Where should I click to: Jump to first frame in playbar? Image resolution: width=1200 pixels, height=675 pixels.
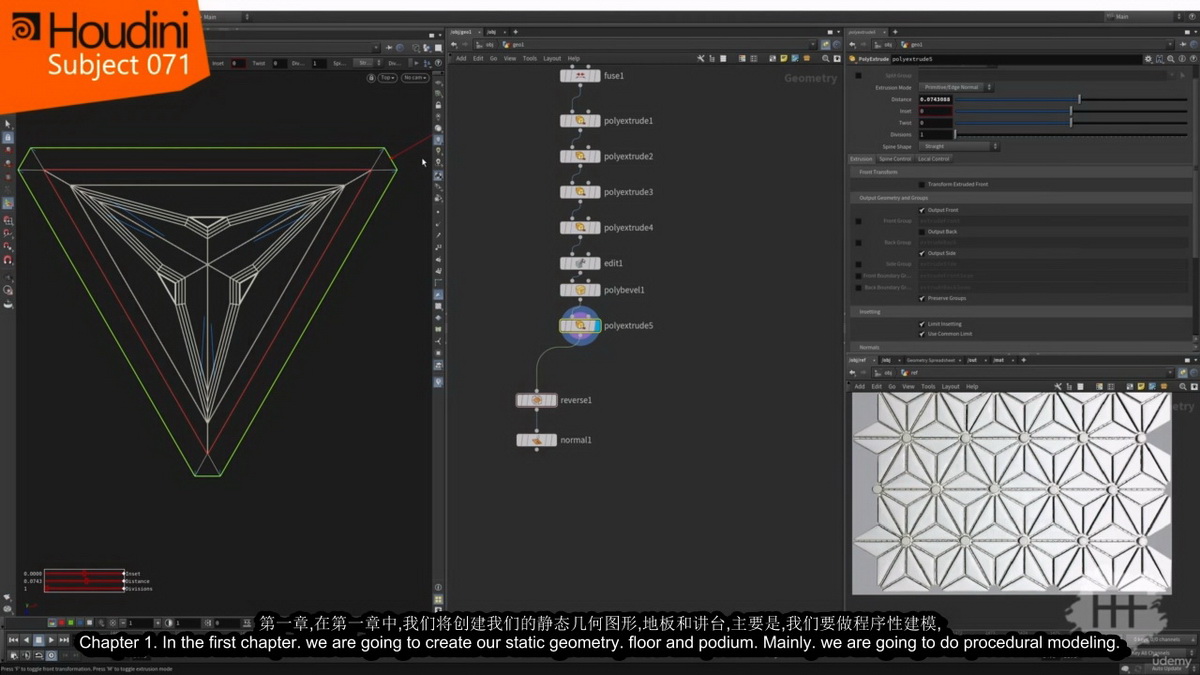point(13,639)
